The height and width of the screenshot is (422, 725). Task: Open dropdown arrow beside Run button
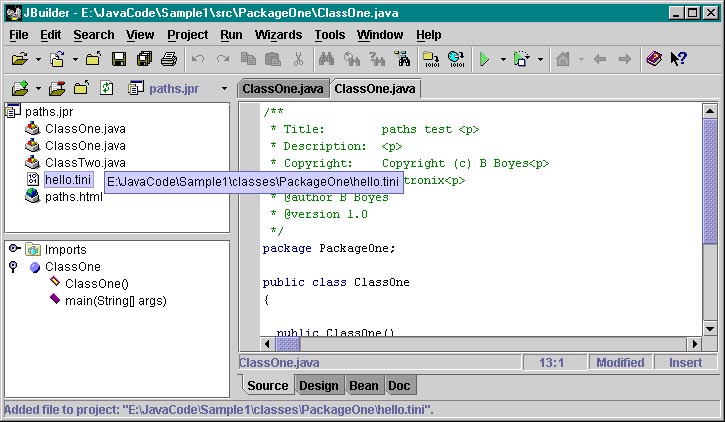[502, 60]
